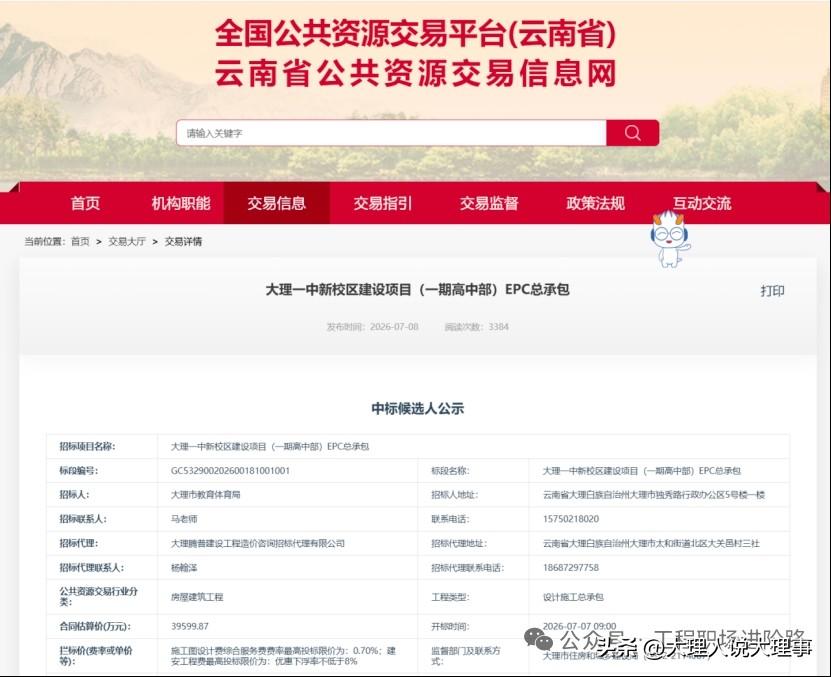This screenshot has height=677, width=831.
Task: Click the 拦标价 price limit description text
Action: pos(283,656)
